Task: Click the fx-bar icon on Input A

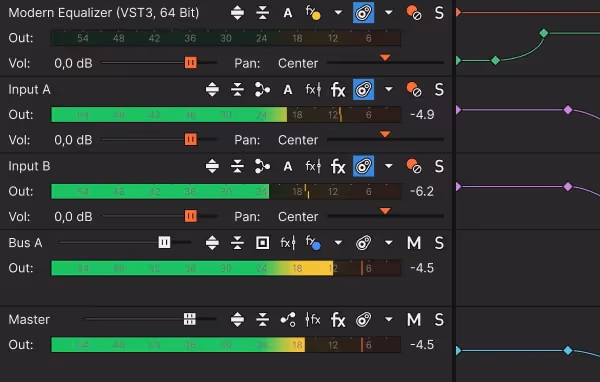Action: [313, 90]
